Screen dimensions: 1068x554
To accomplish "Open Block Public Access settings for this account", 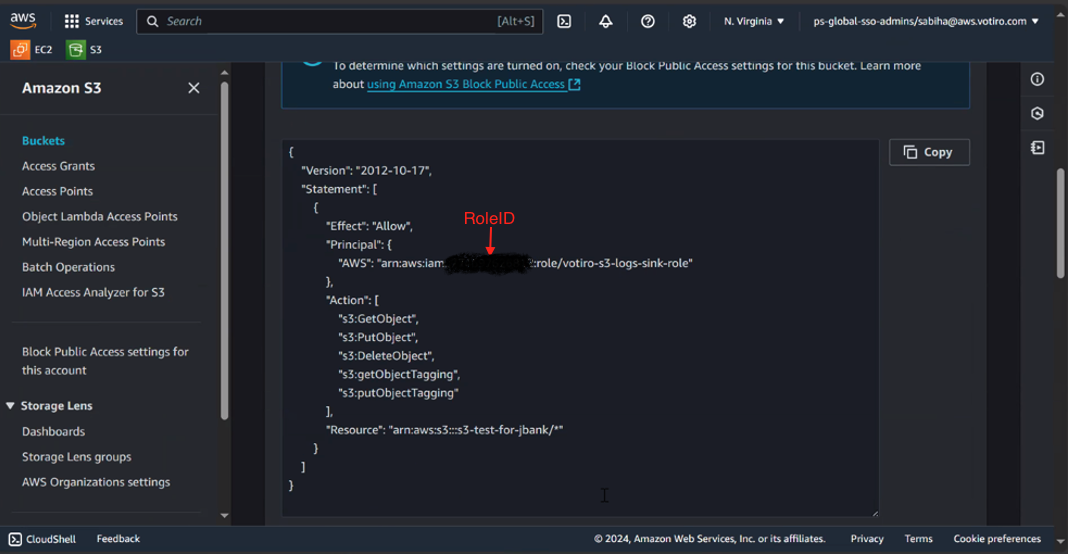I will 105,360.
